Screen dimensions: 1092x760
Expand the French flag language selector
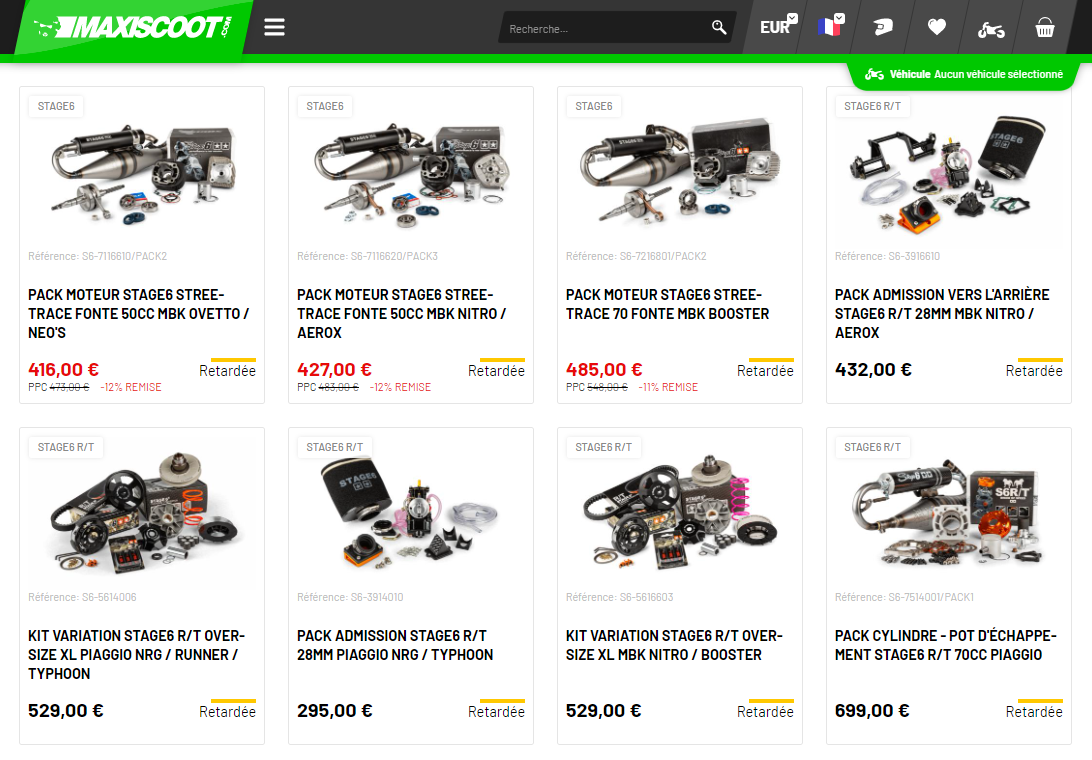pyautogui.click(x=831, y=26)
